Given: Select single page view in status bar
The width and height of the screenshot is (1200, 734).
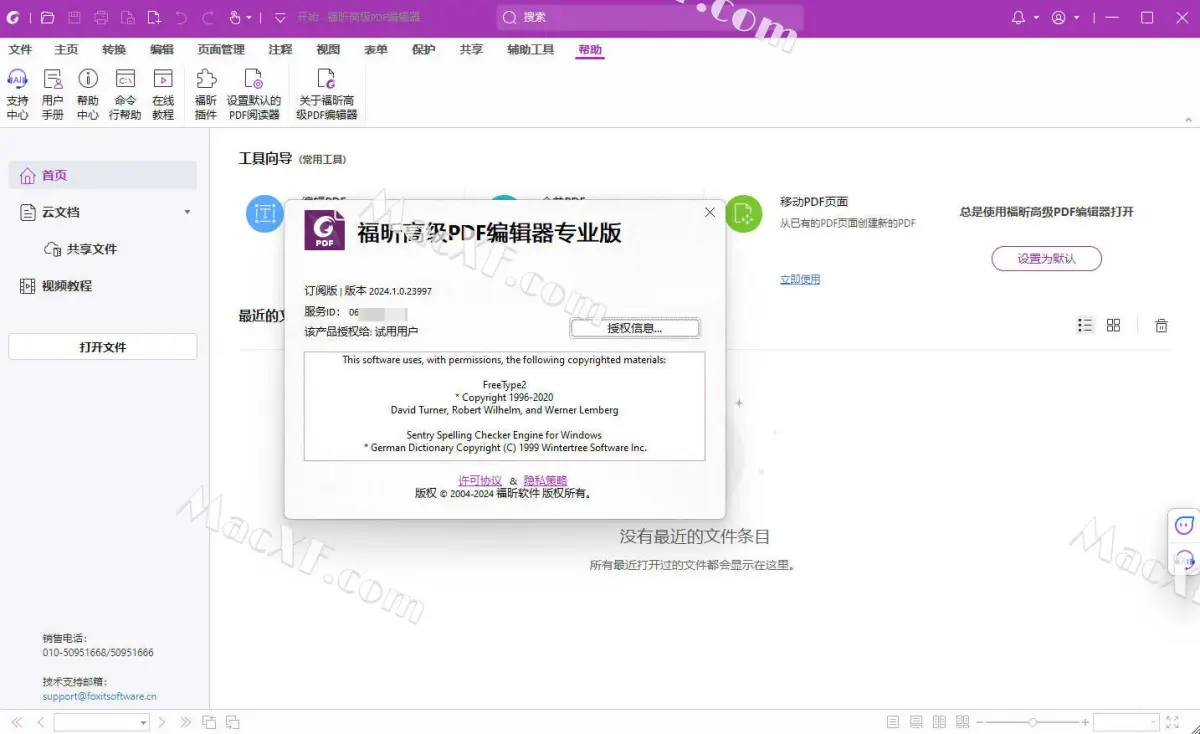Looking at the screenshot, I should (x=893, y=722).
